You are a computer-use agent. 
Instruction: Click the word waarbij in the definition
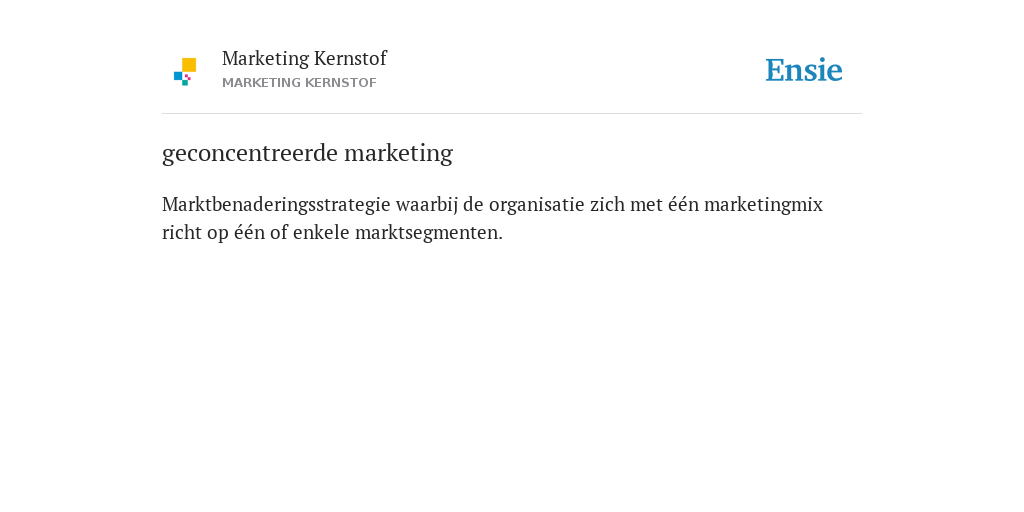[x=427, y=205]
